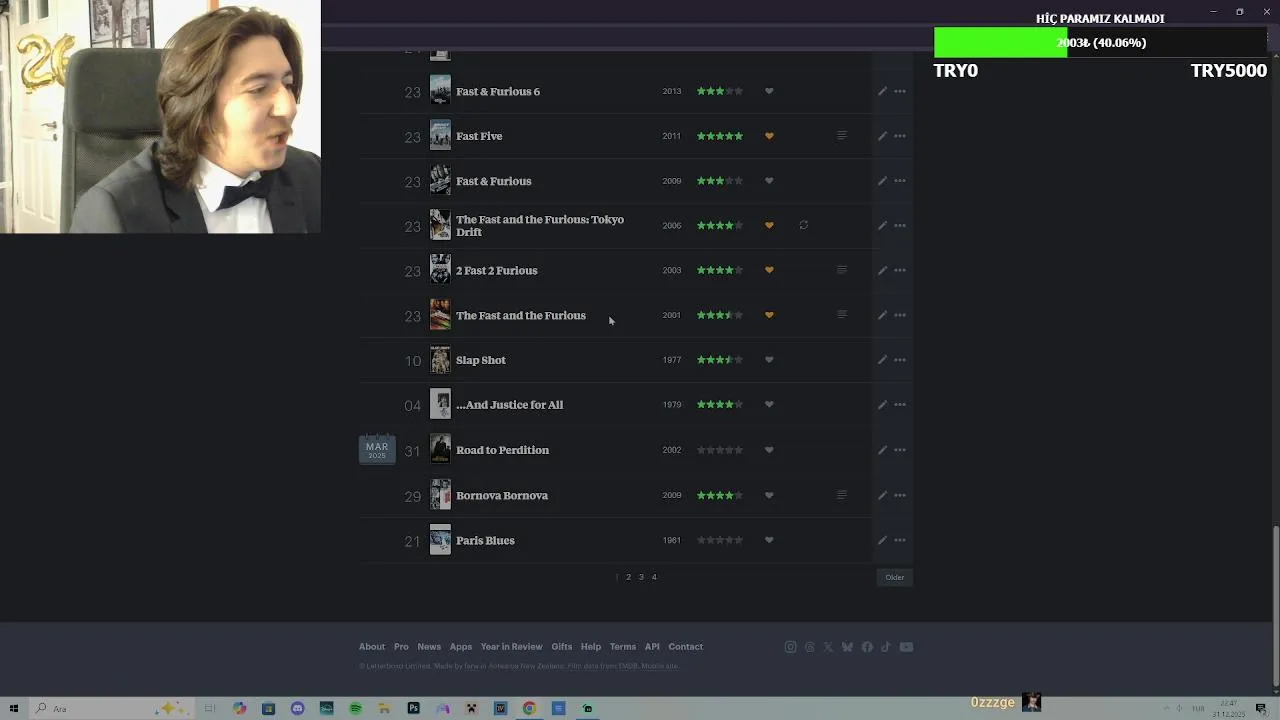Like ...And Justice for All
Screen dimensions: 1280x720
[769, 405]
